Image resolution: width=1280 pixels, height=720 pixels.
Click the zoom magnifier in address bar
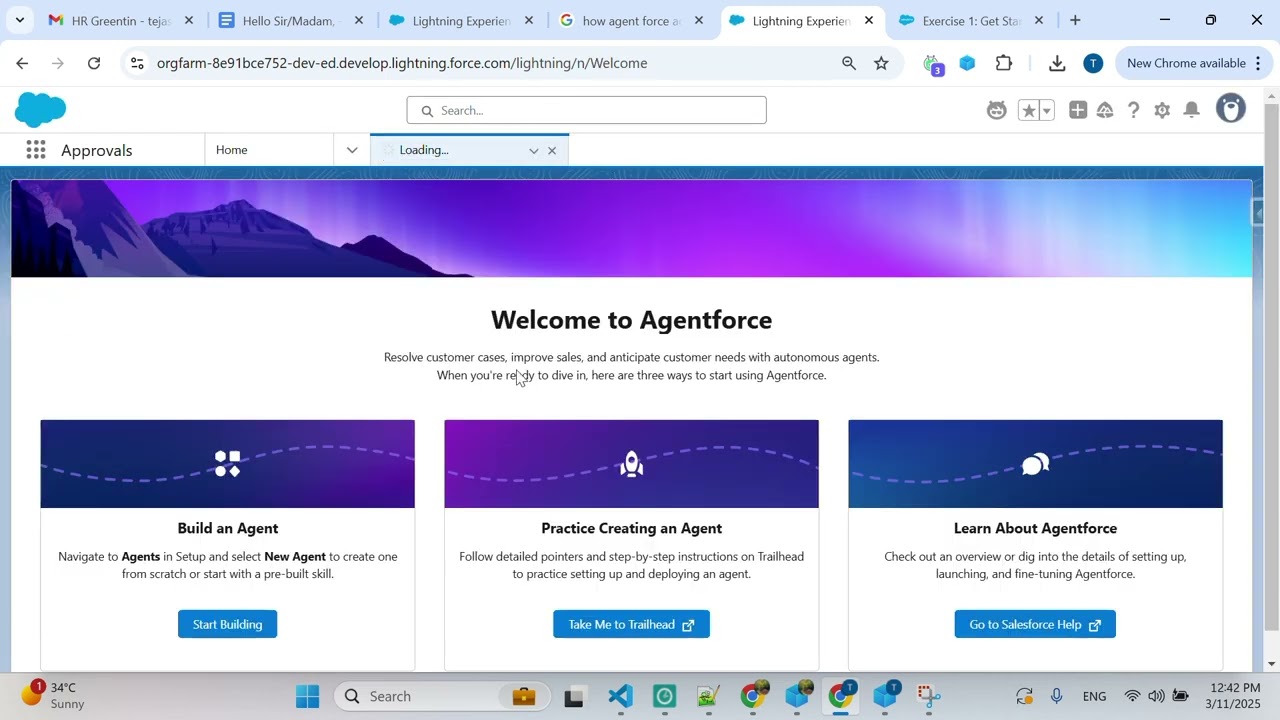pyautogui.click(x=849, y=63)
